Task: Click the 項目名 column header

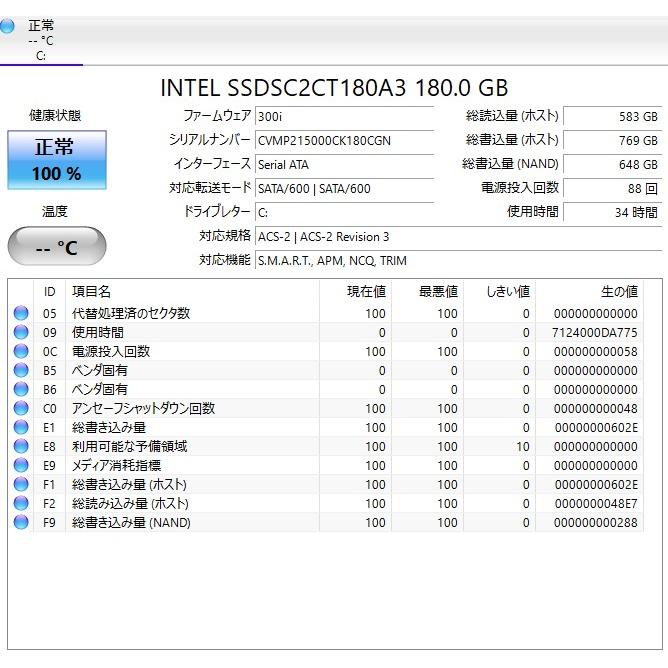Action: [192, 292]
